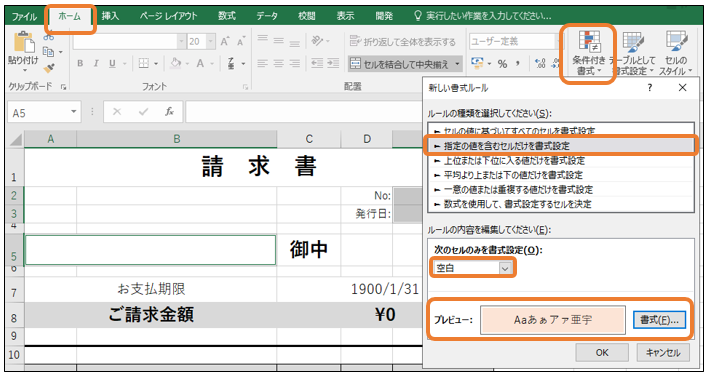Click the dialog help question mark
Viewport: 708px width, 378px height.
[x=650, y=88]
